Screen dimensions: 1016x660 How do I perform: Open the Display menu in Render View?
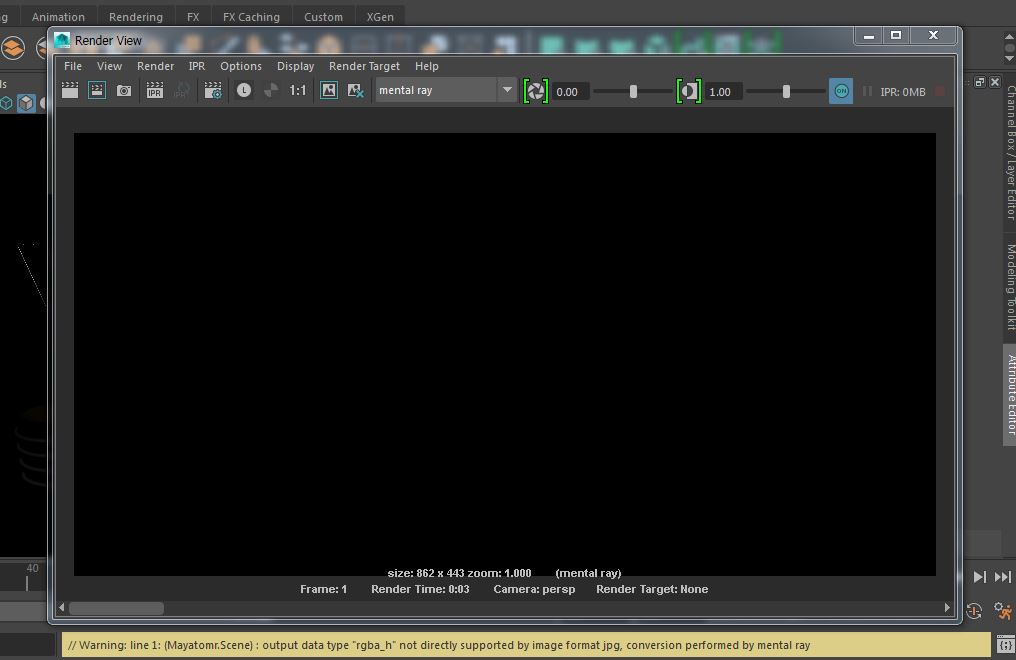[x=295, y=66]
